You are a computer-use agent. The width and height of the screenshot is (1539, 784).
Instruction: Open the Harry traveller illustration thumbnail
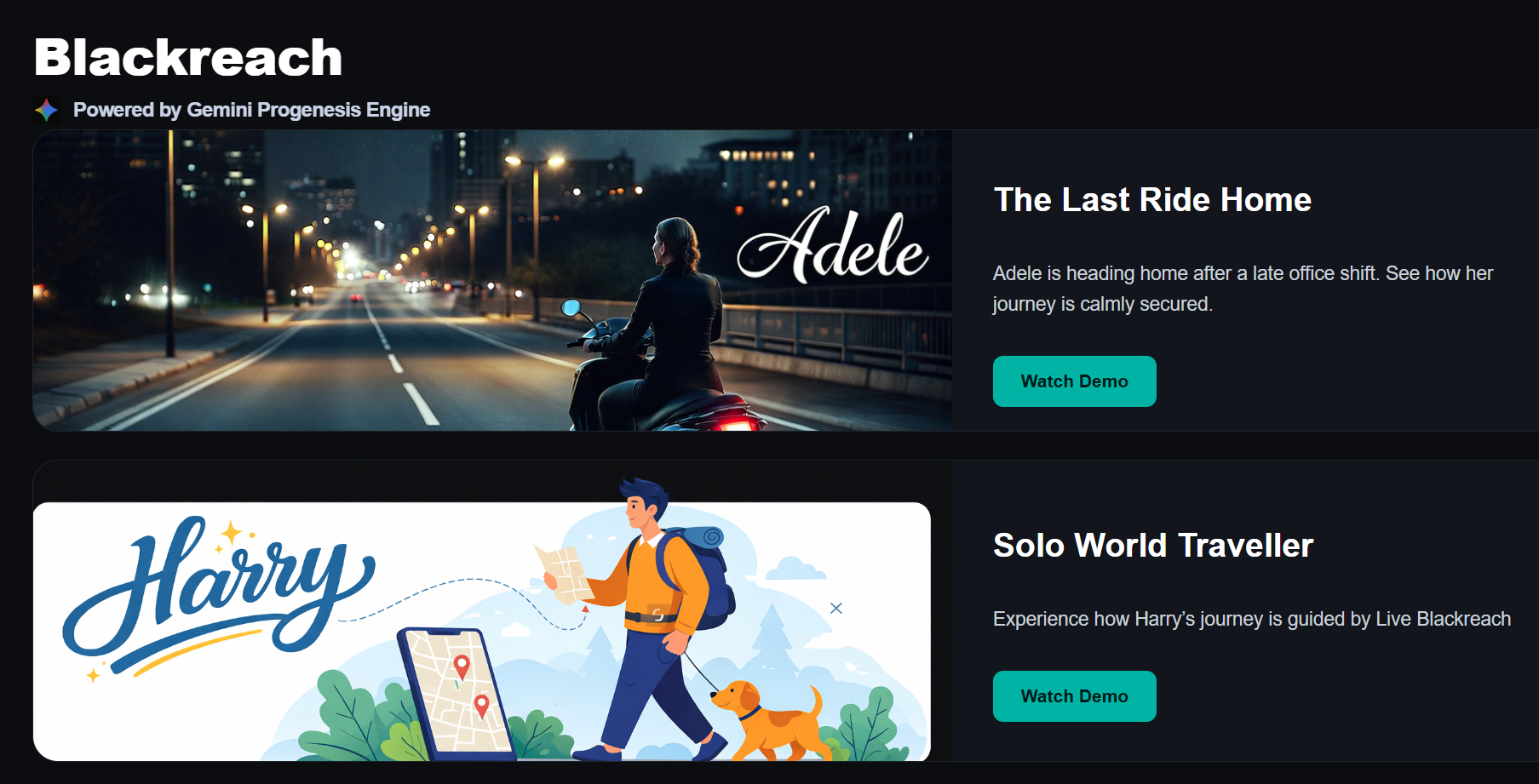[482, 632]
